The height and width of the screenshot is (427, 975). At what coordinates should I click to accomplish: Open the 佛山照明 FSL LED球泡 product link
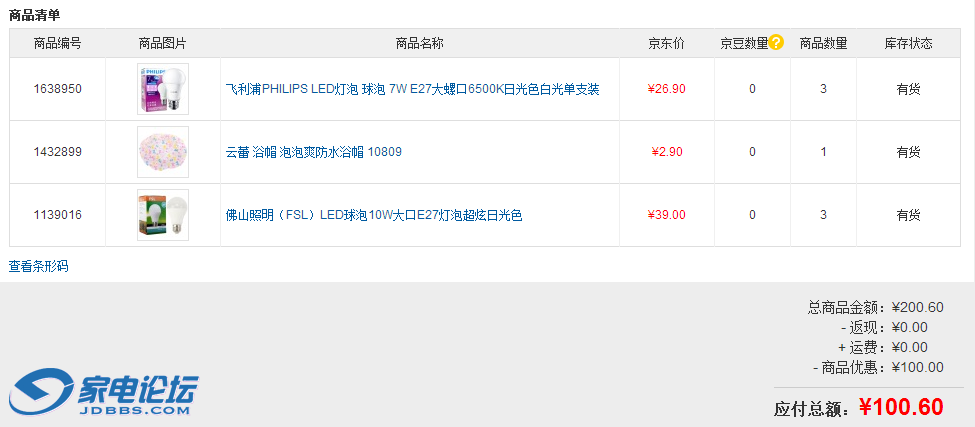[374, 215]
